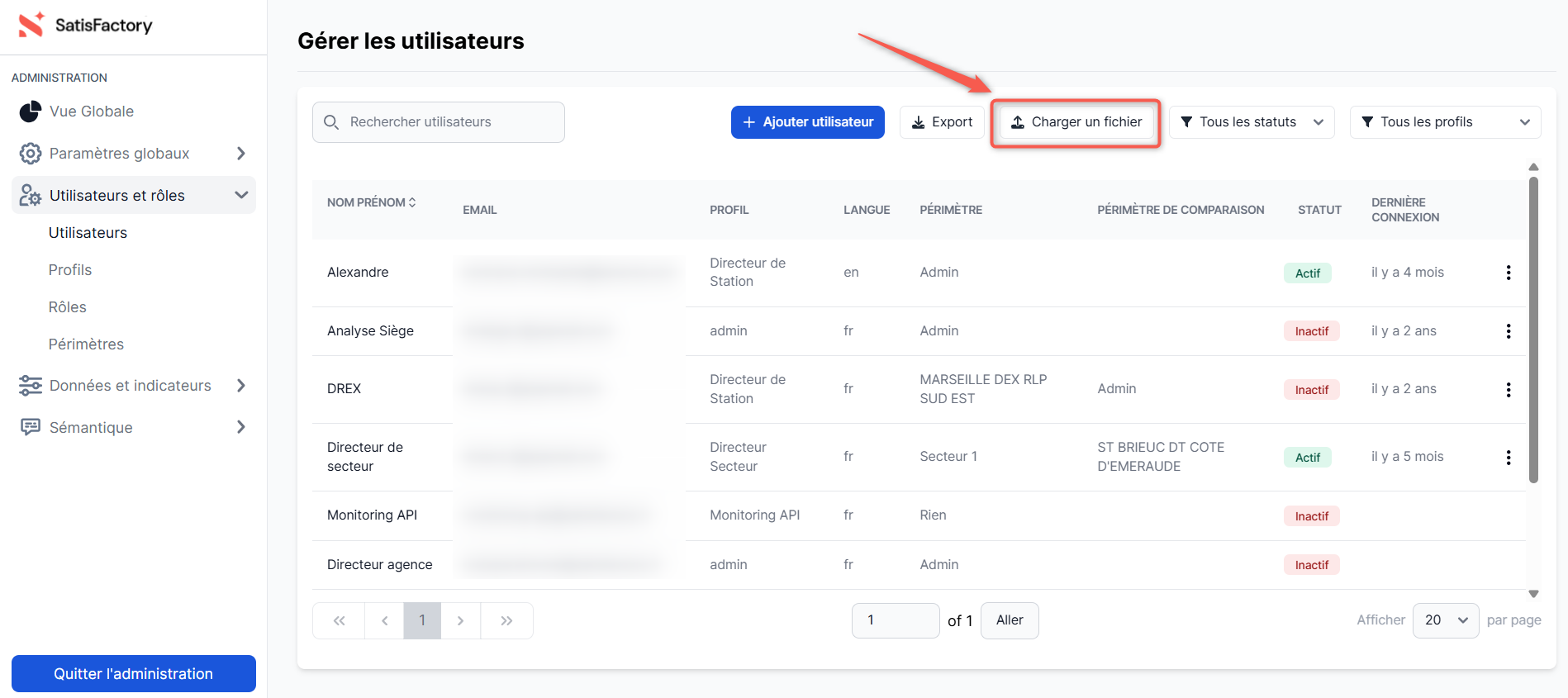Viewport: 1568px width, 698px height.
Task: Click the Paramètres globaux gear icon
Action: tap(31, 154)
